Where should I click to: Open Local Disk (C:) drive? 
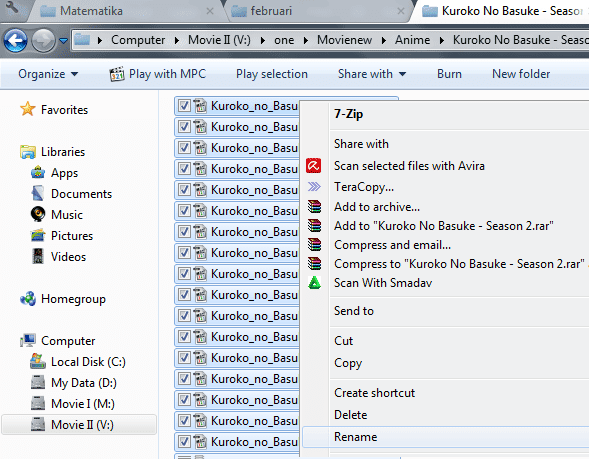(x=78, y=361)
